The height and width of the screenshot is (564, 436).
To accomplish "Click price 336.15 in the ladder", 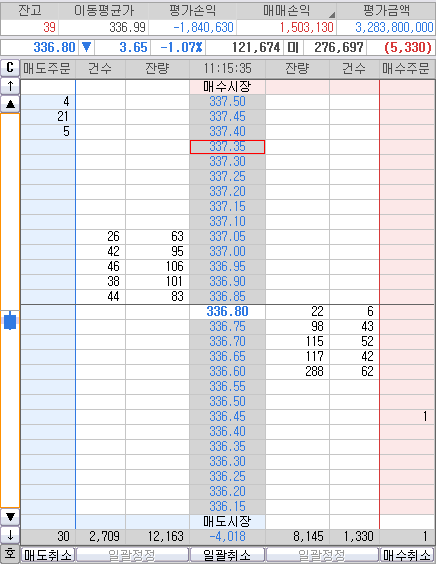I will click(x=227, y=506).
